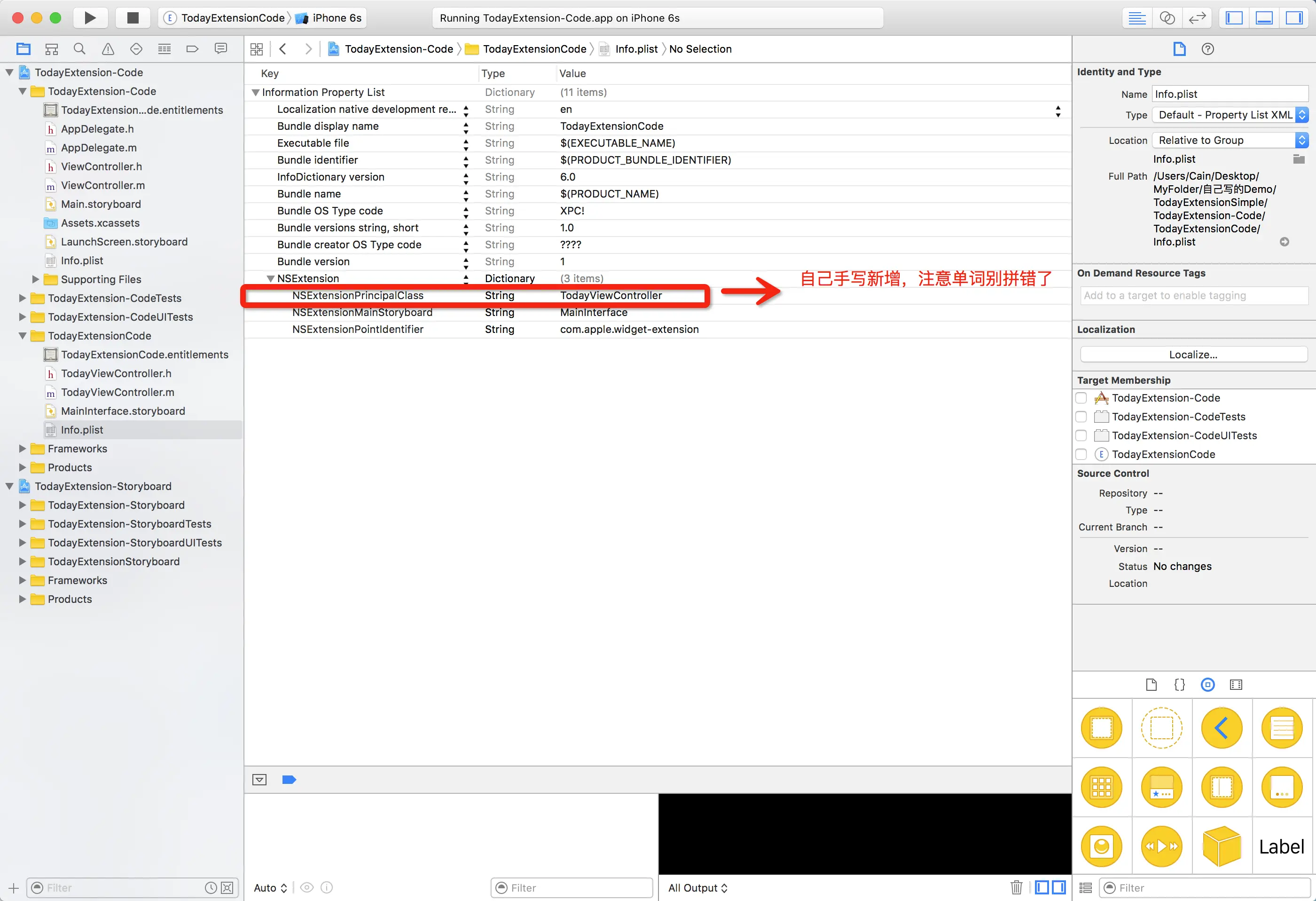Enable TodayExtension-CodeTests target membership
The image size is (1316, 901).
tap(1081, 417)
